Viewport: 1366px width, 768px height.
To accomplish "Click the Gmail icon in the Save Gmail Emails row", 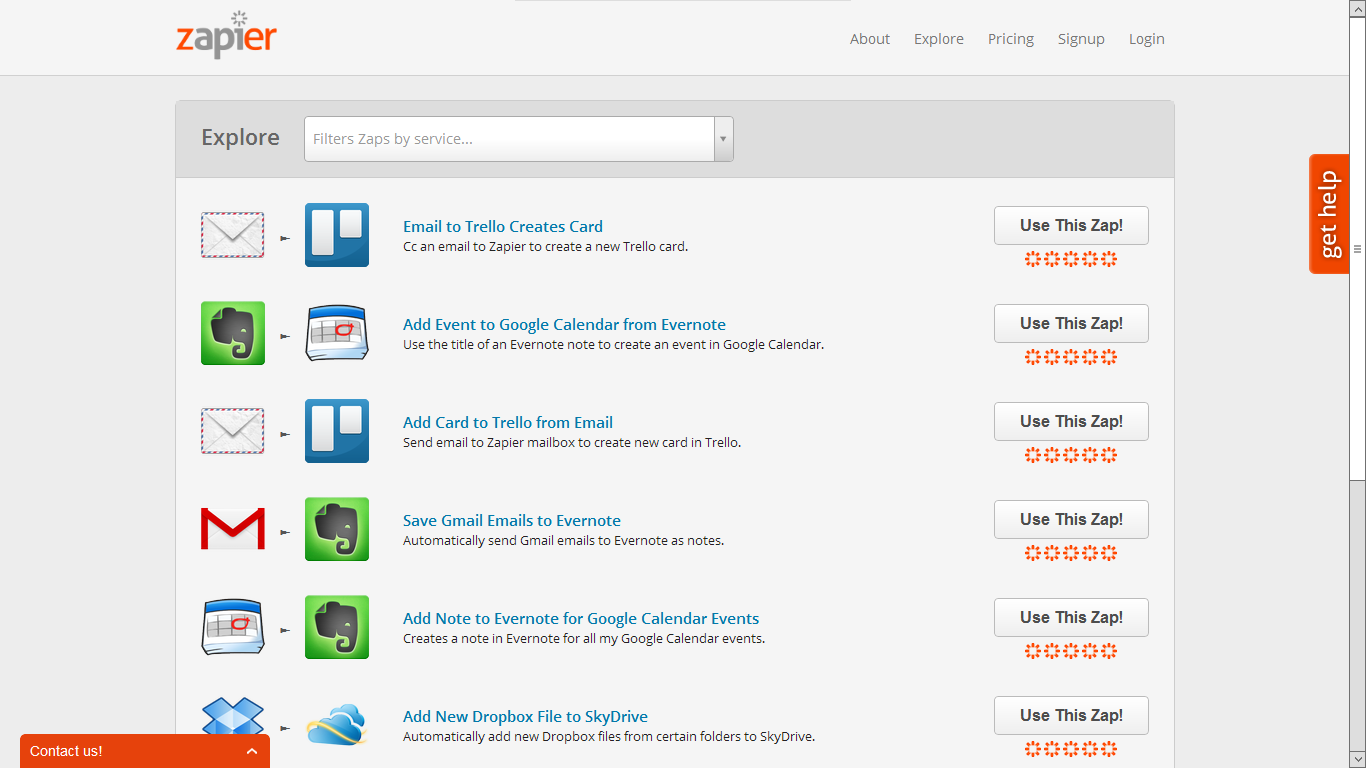I will (233, 529).
